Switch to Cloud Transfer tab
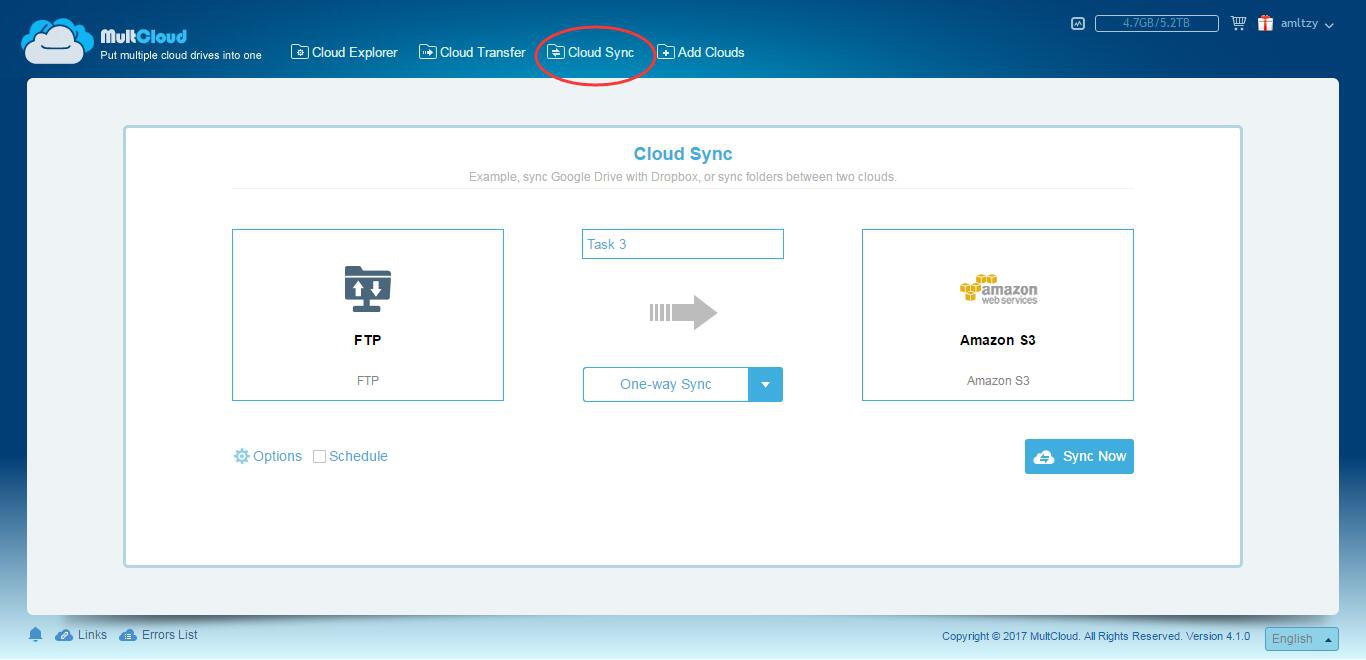 [472, 52]
